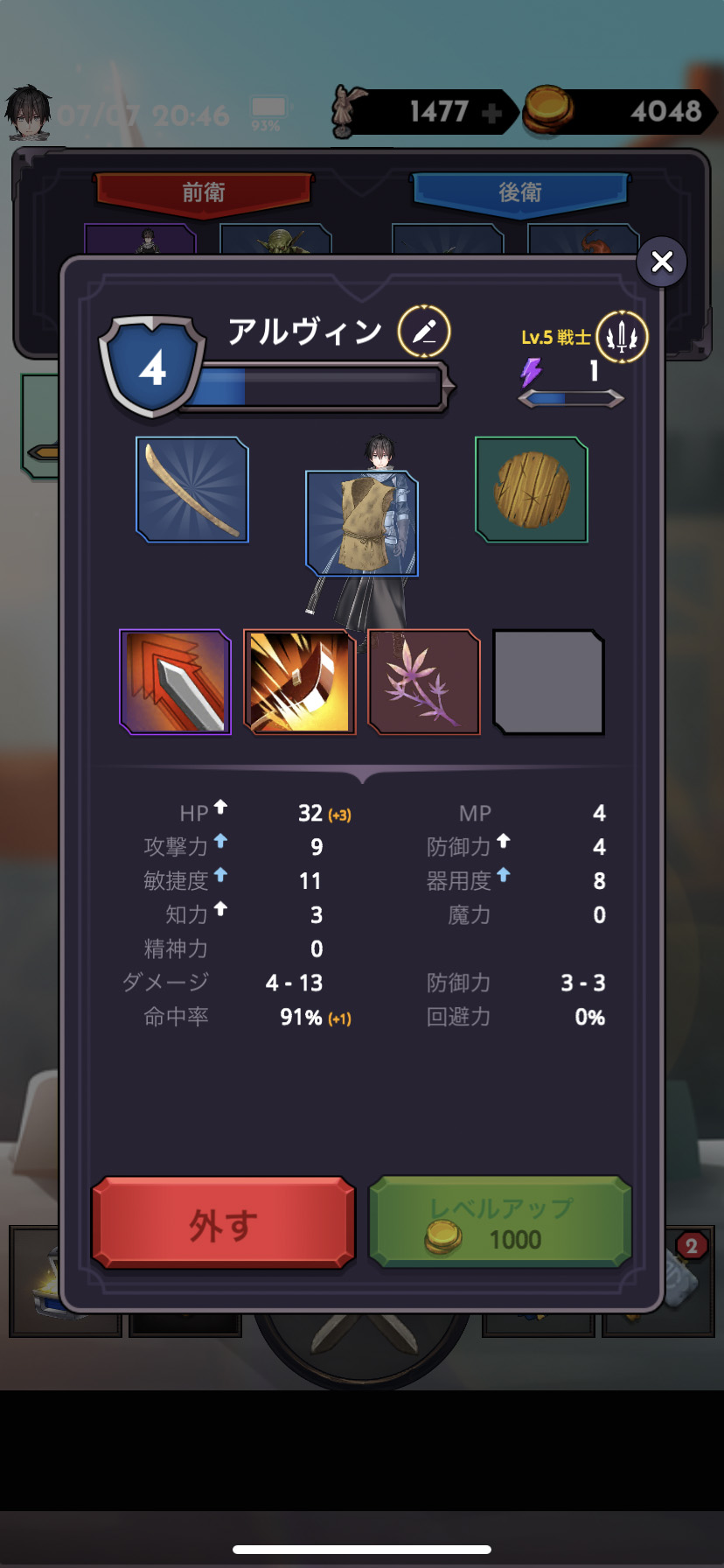Screen dimensions: 724x1568
Task: Tap the 攻撃力 blue upgrade arrow
Action: pos(220,840)
